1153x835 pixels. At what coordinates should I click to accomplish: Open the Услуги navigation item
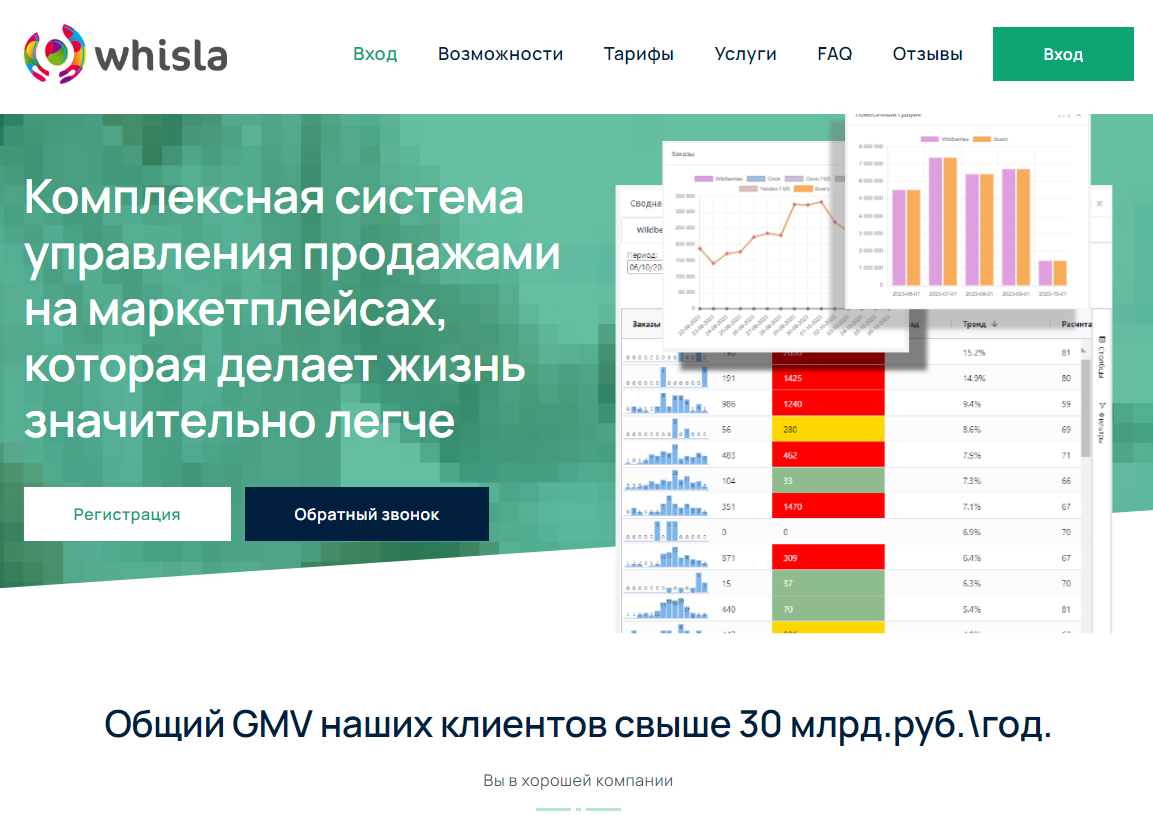click(x=745, y=54)
